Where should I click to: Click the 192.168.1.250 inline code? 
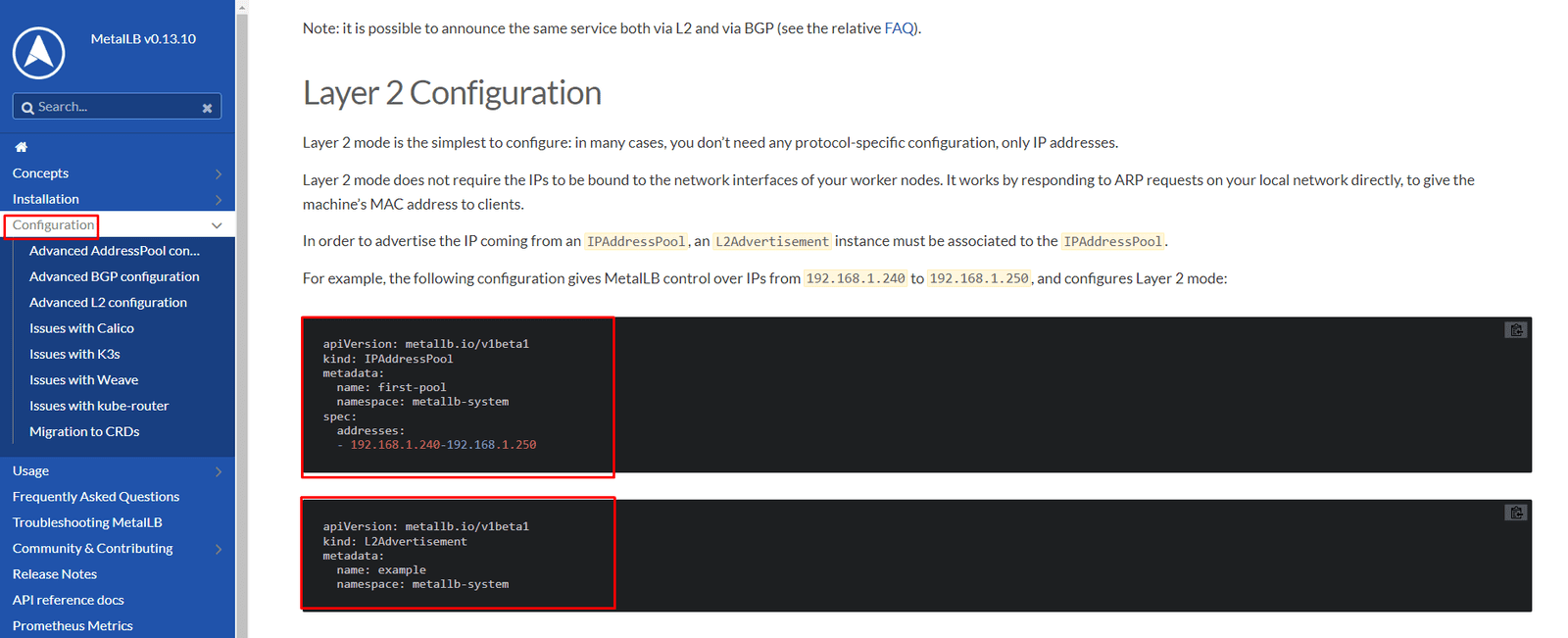tap(978, 278)
